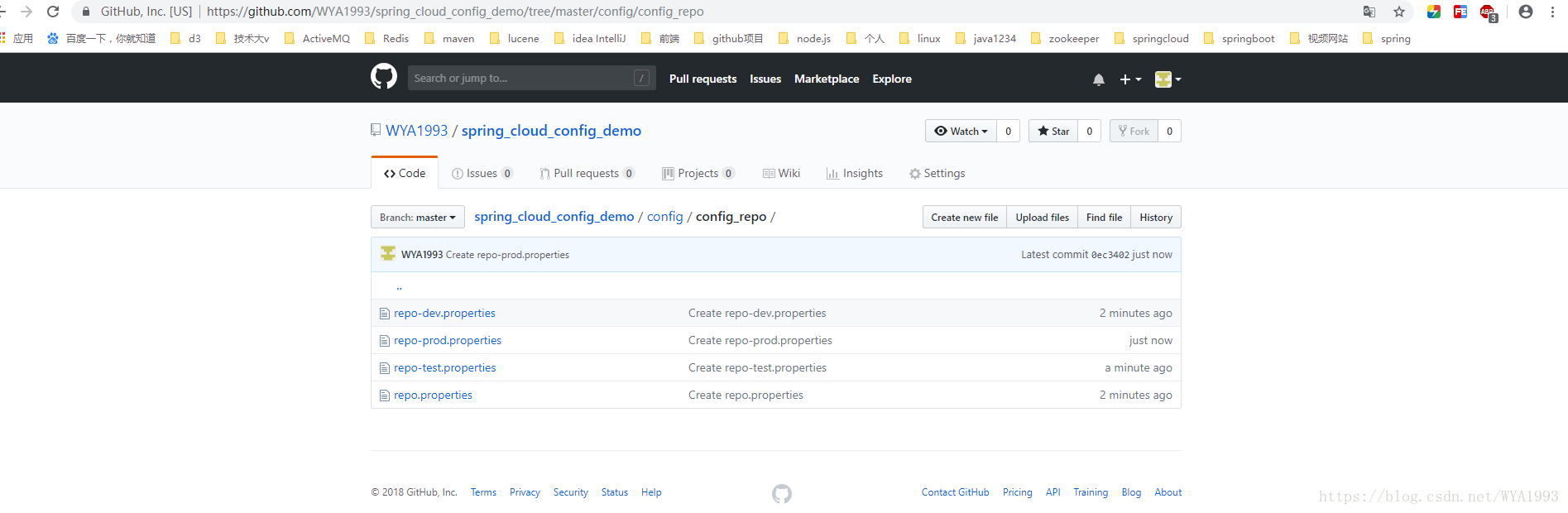Click the colorful extension icon beside the star
Screen dimensions: 1568x513
1434,12
